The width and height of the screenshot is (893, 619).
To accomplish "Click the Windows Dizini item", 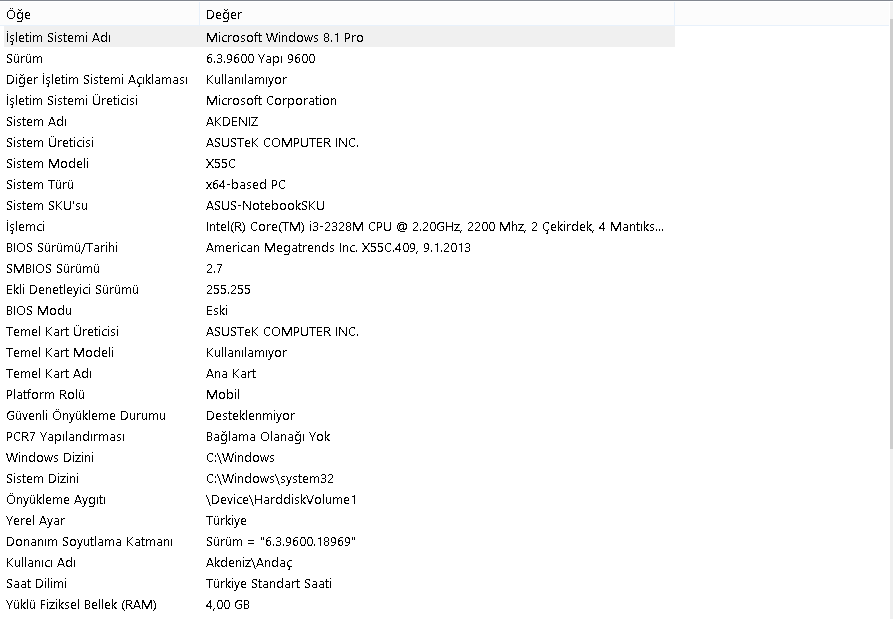I will click(50, 457).
